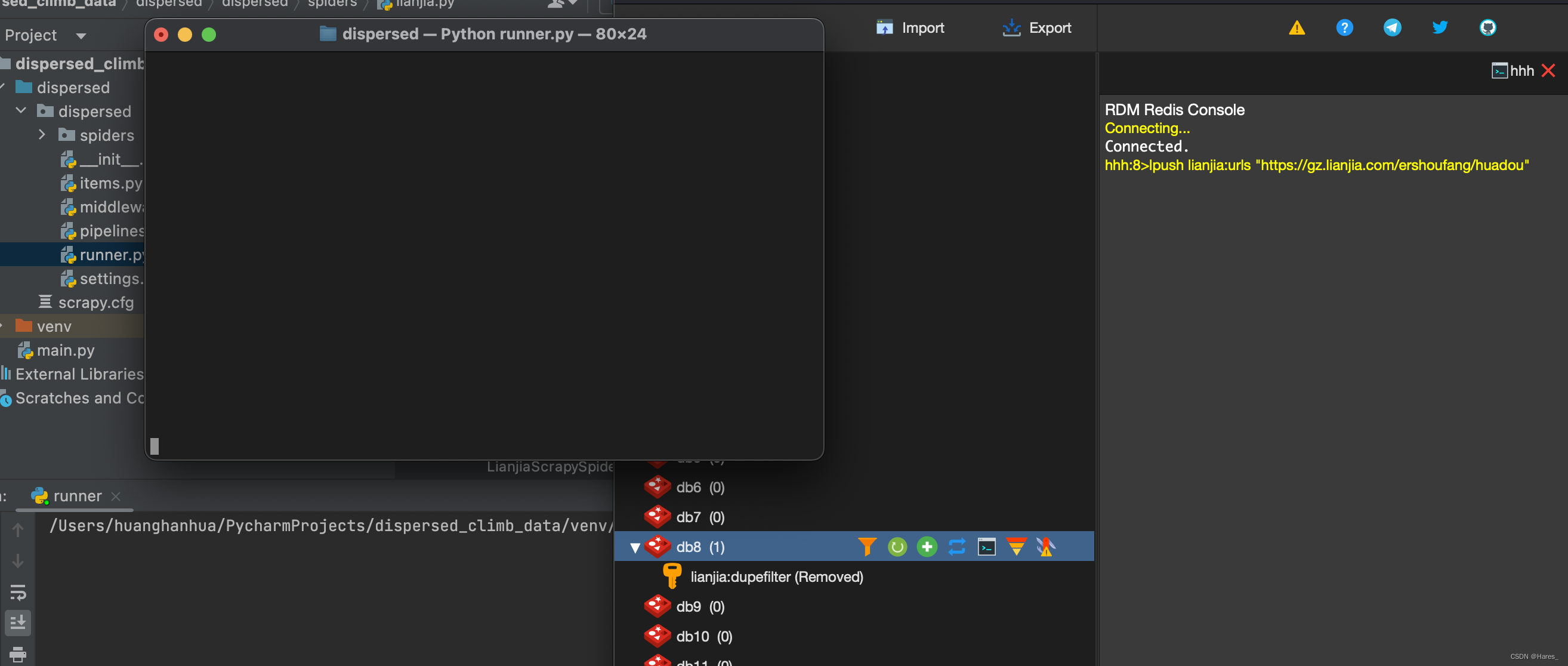Open help via blue question mark

pyautogui.click(x=1344, y=27)
